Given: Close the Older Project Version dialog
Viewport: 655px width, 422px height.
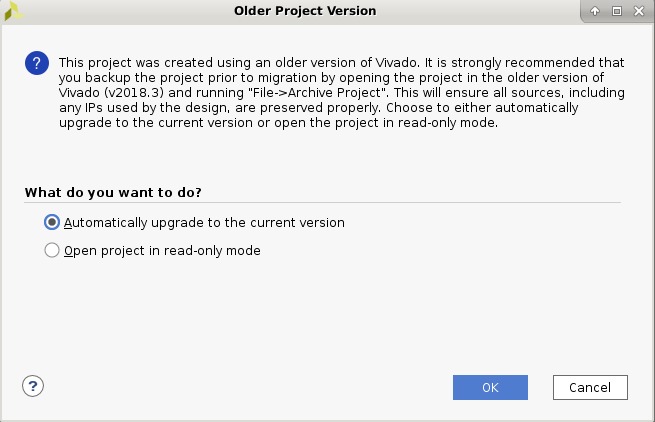Looking at the screenshot, I should tap(639, 11).
